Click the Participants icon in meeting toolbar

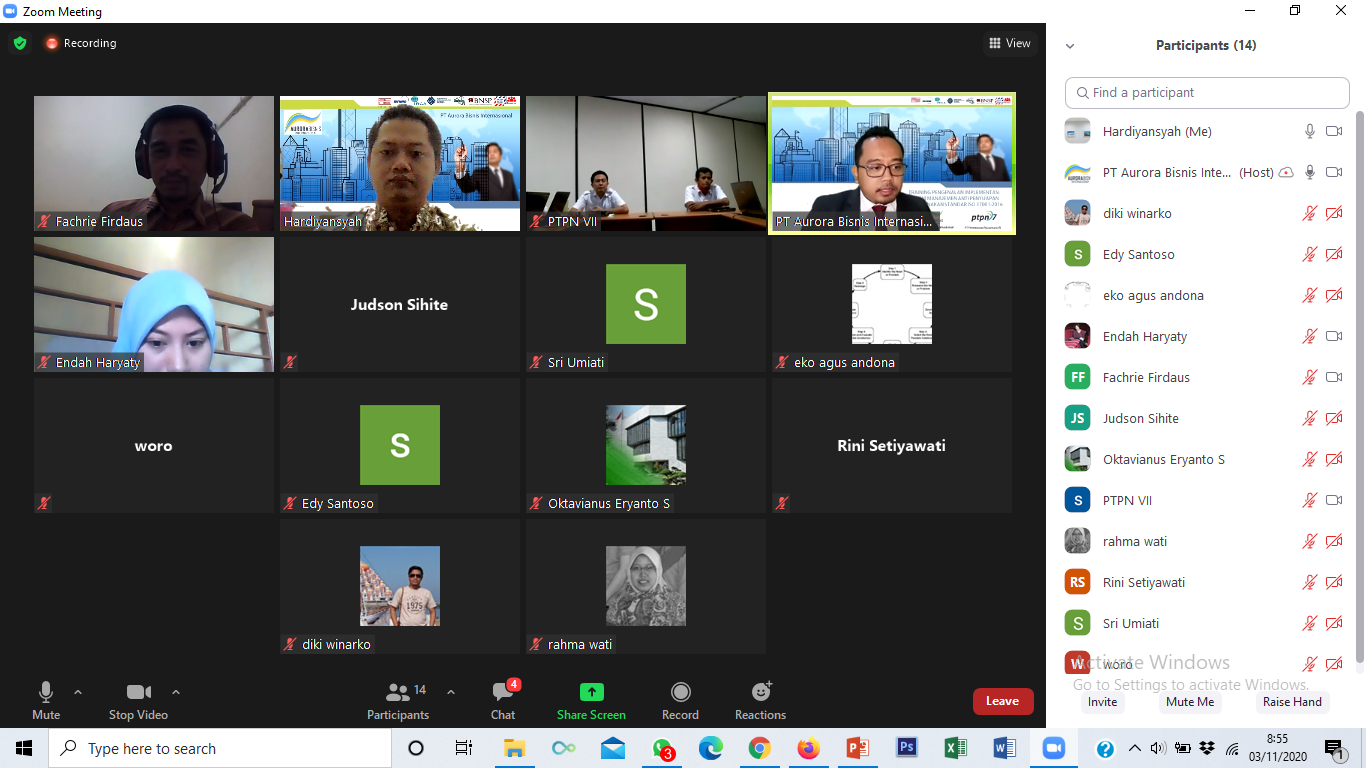398,692
